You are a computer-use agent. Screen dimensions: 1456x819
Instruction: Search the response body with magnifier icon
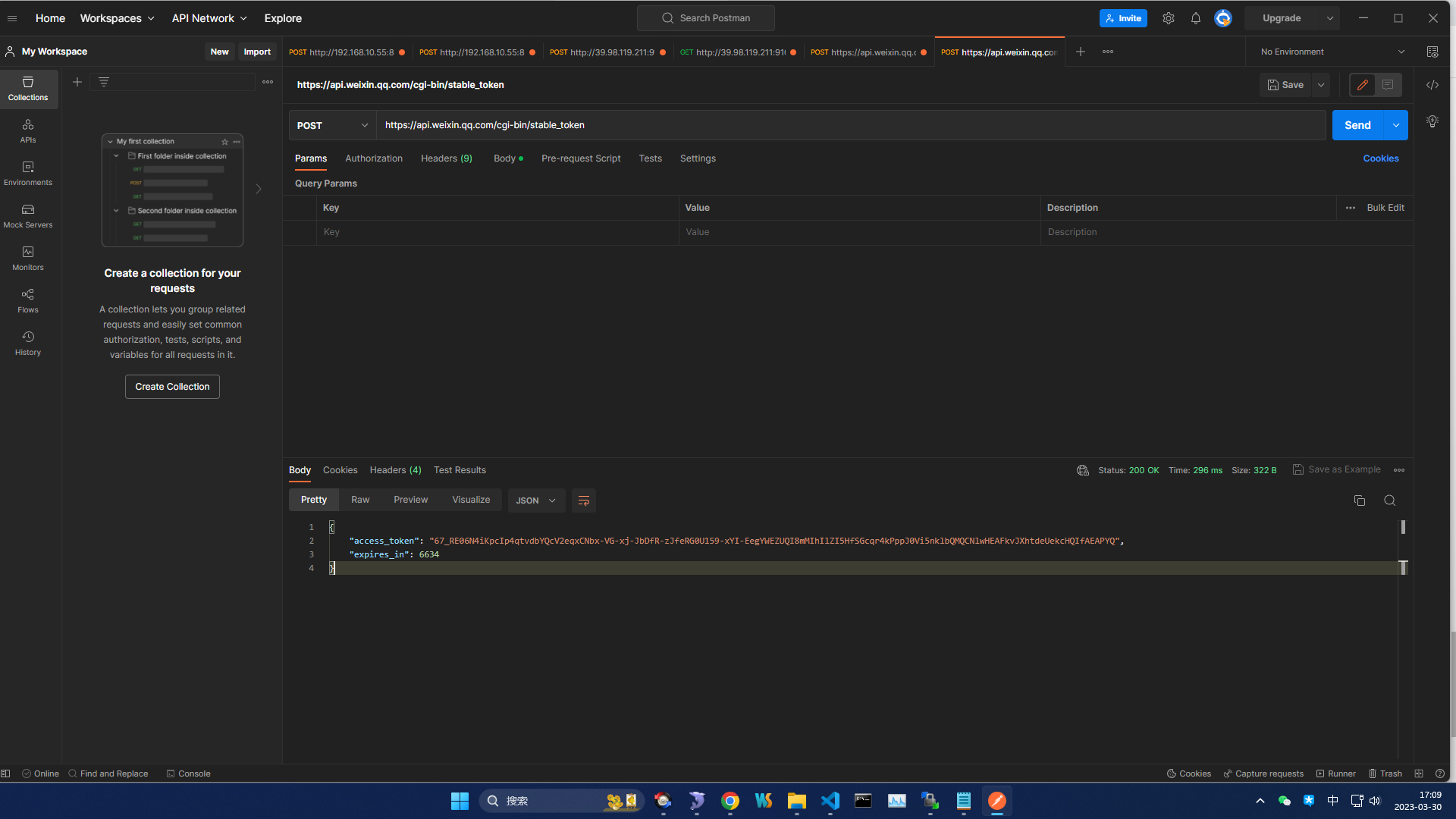pyautogui.click(x=1390, y=500)
